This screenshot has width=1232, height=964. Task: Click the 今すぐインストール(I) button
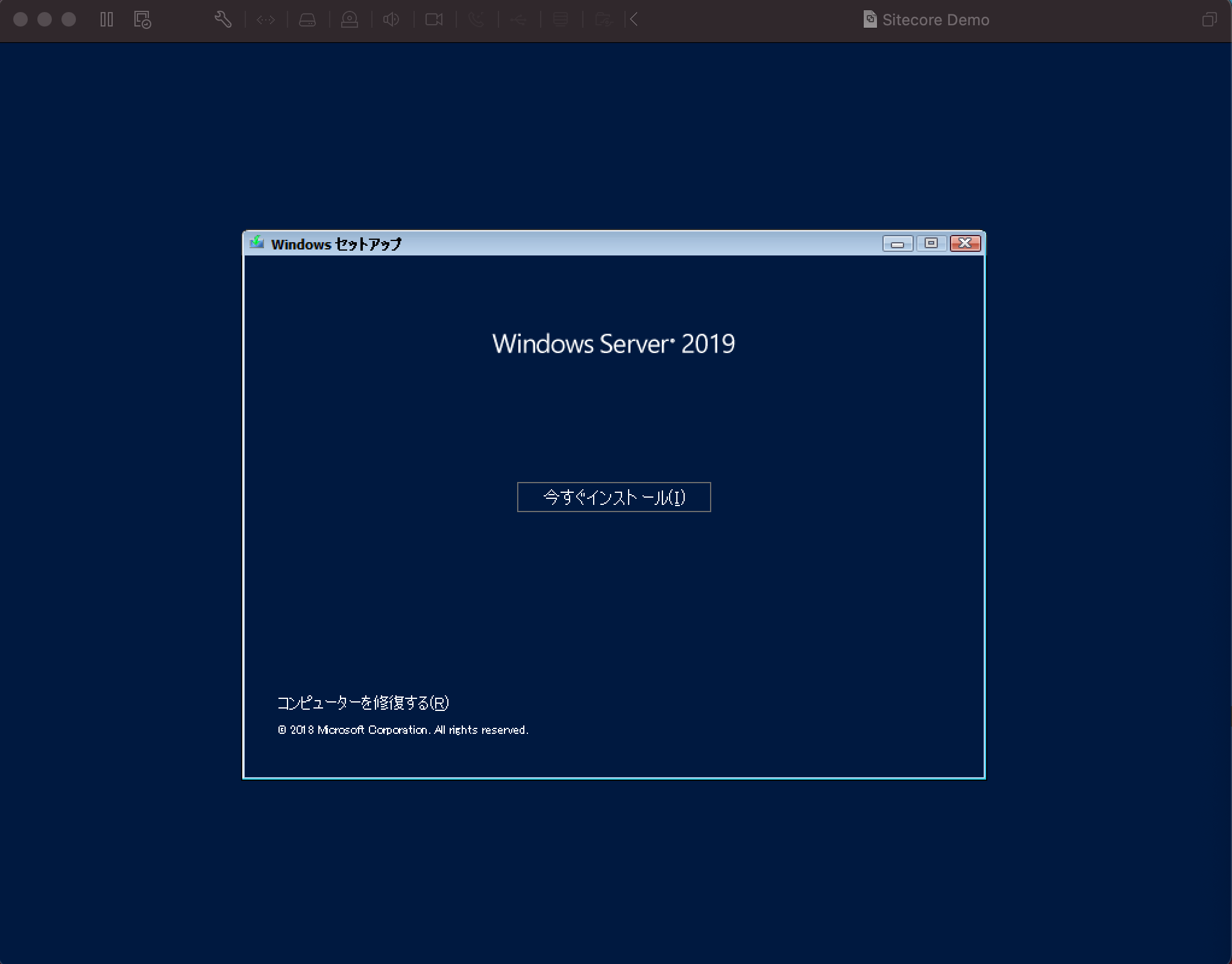pos(614,497)
